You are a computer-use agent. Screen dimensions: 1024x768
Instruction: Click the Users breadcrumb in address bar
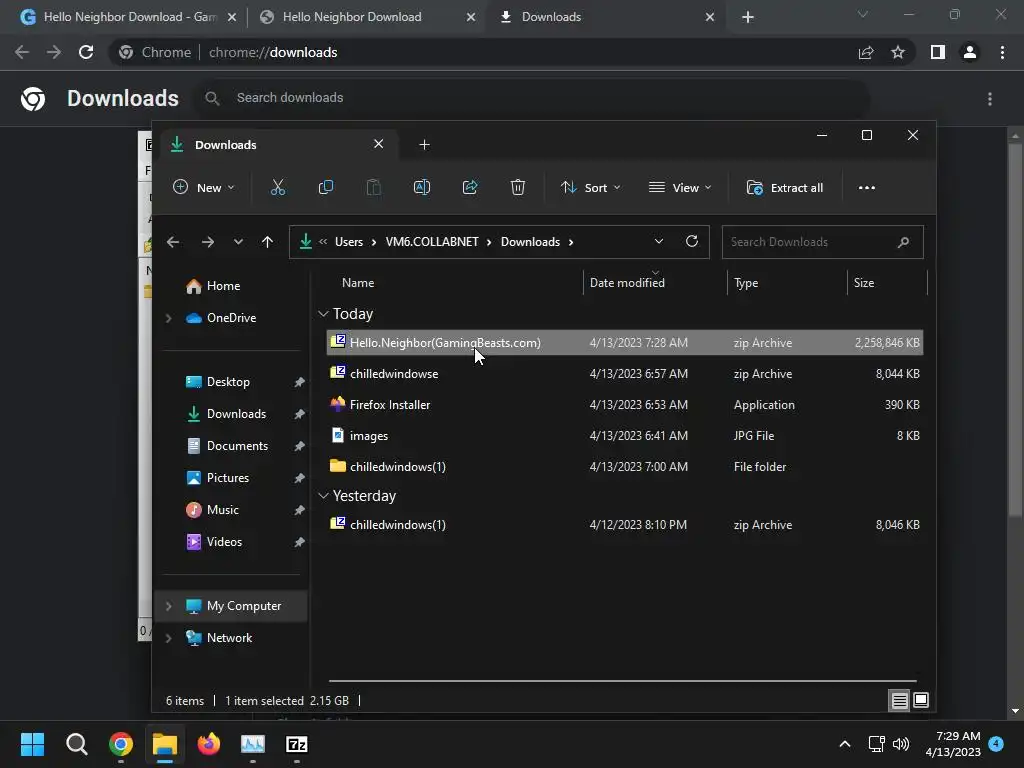point(349,242)
